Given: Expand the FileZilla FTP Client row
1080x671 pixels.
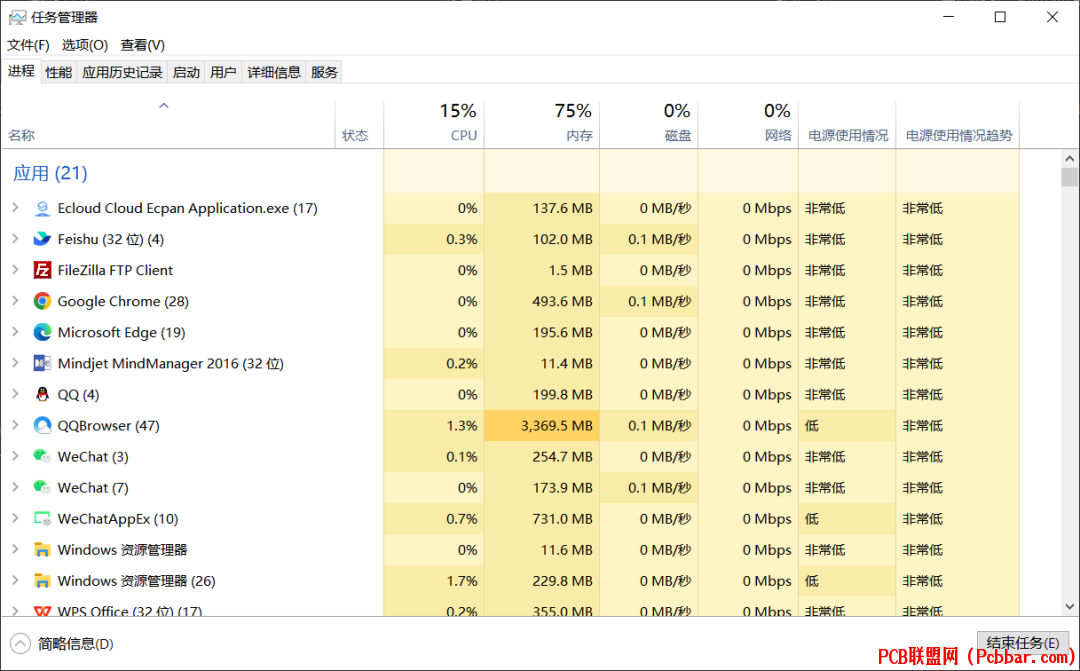Looking at the screenshot, I should click(x=15, y=269).
